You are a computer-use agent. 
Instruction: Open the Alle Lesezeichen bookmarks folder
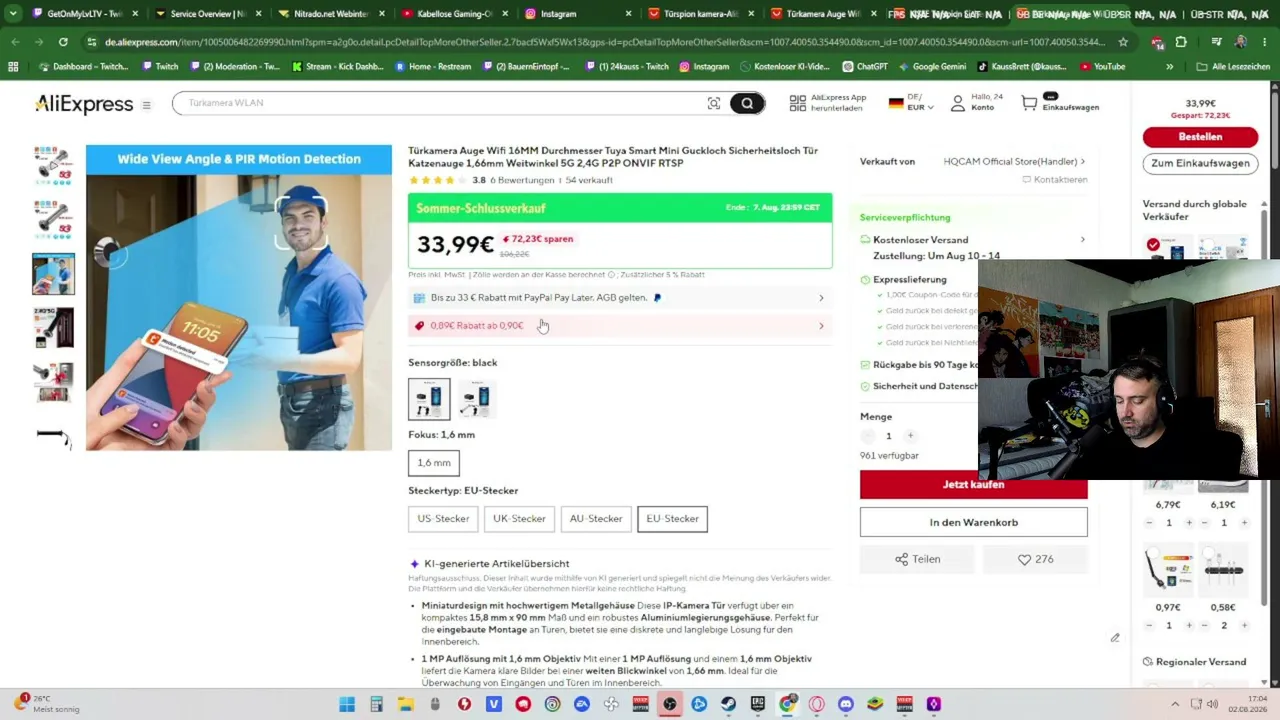[x=1233, y=66]
